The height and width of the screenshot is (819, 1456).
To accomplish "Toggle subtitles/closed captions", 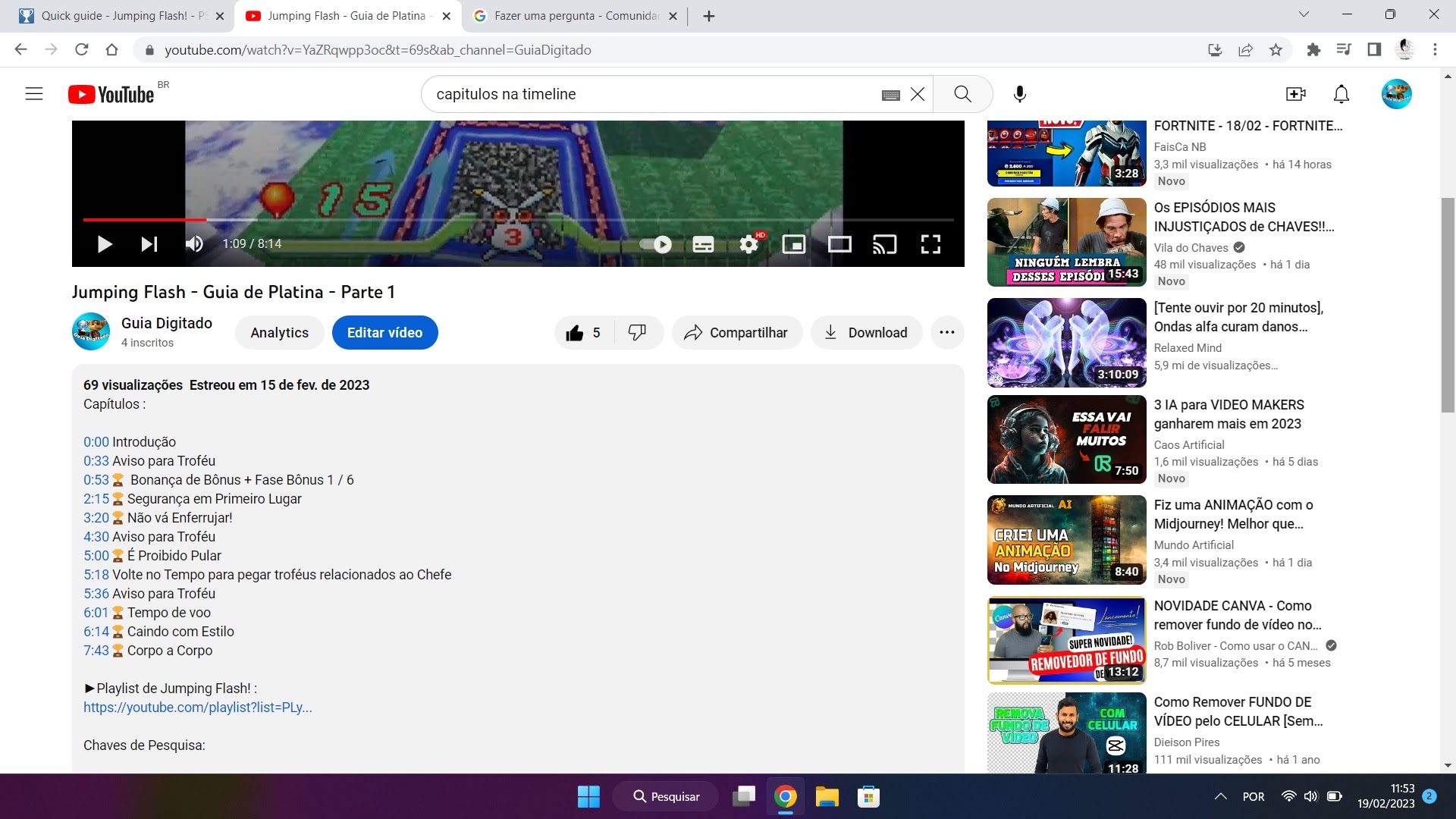I will click(703, 244).
